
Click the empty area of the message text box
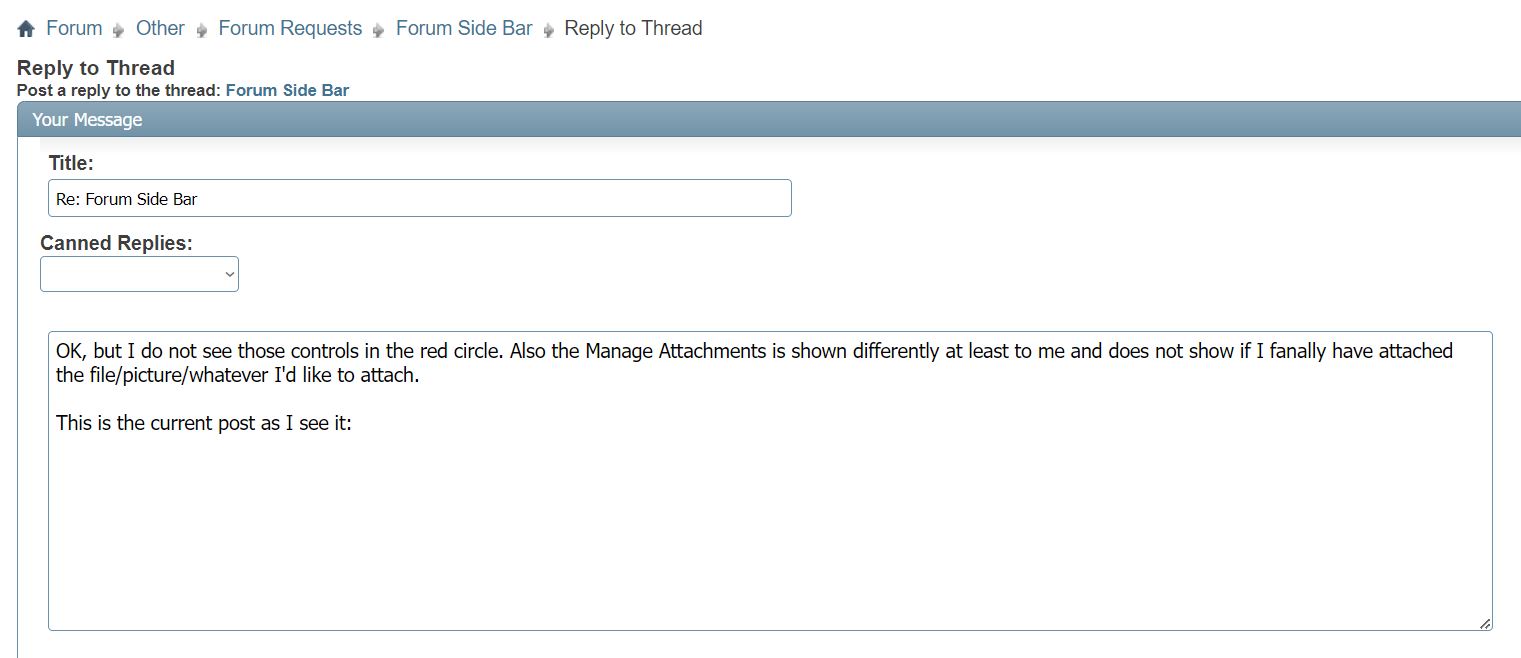(770, 530)
